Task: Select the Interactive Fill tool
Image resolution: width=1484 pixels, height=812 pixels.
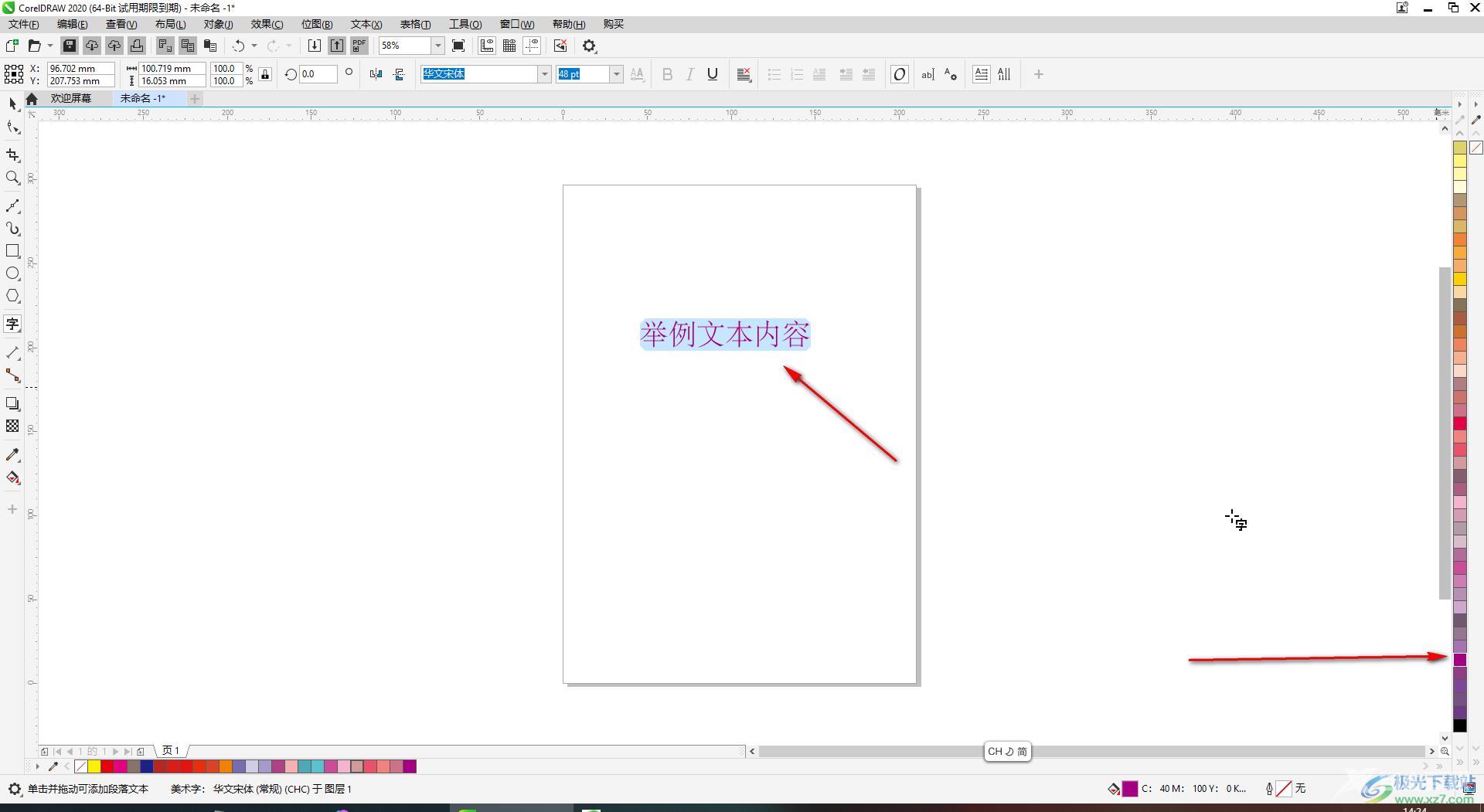Action: pyautogui.click(x=12, y=477)
